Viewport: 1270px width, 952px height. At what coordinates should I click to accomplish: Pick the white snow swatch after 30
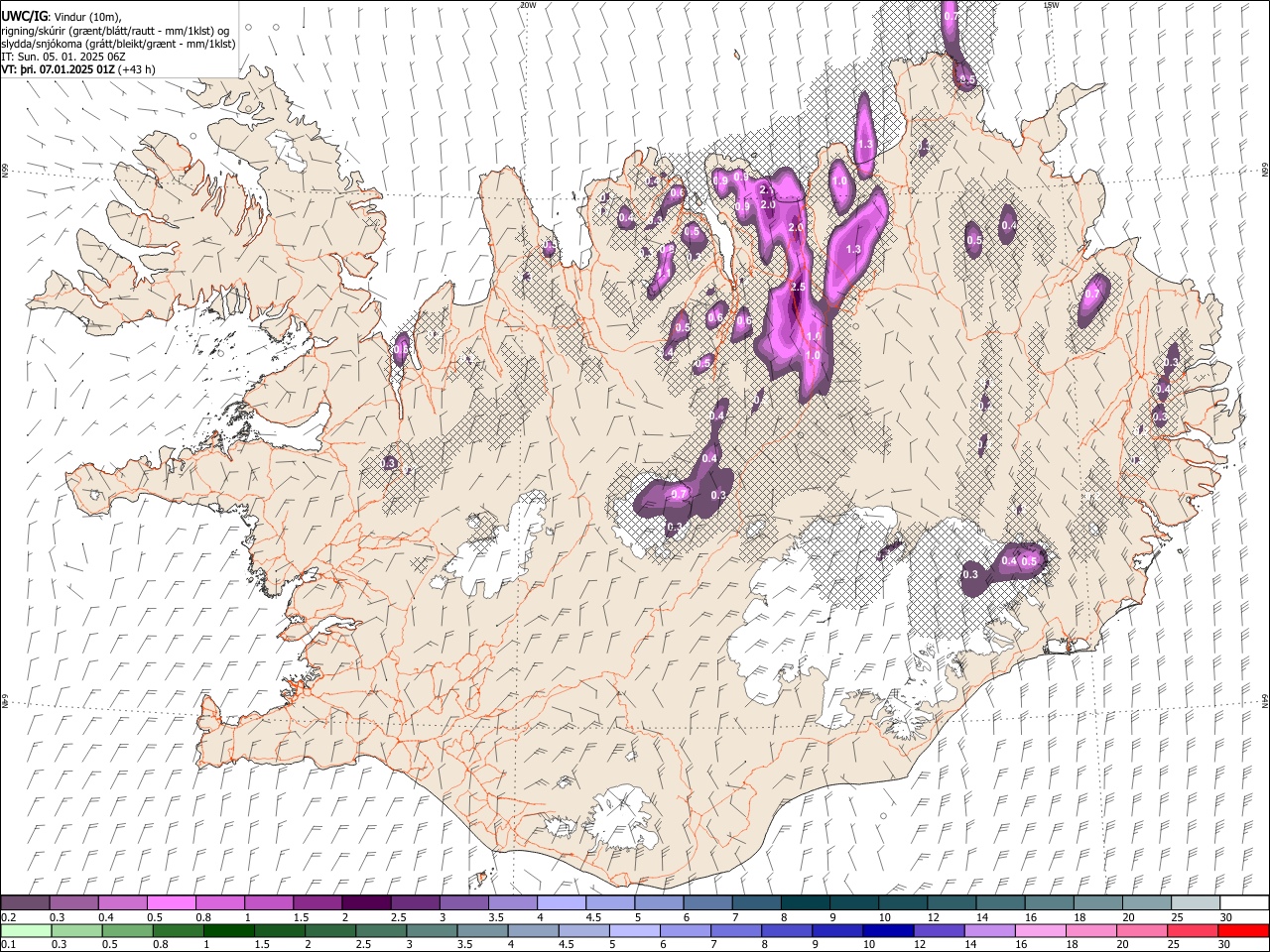(x=1244, y=902)
